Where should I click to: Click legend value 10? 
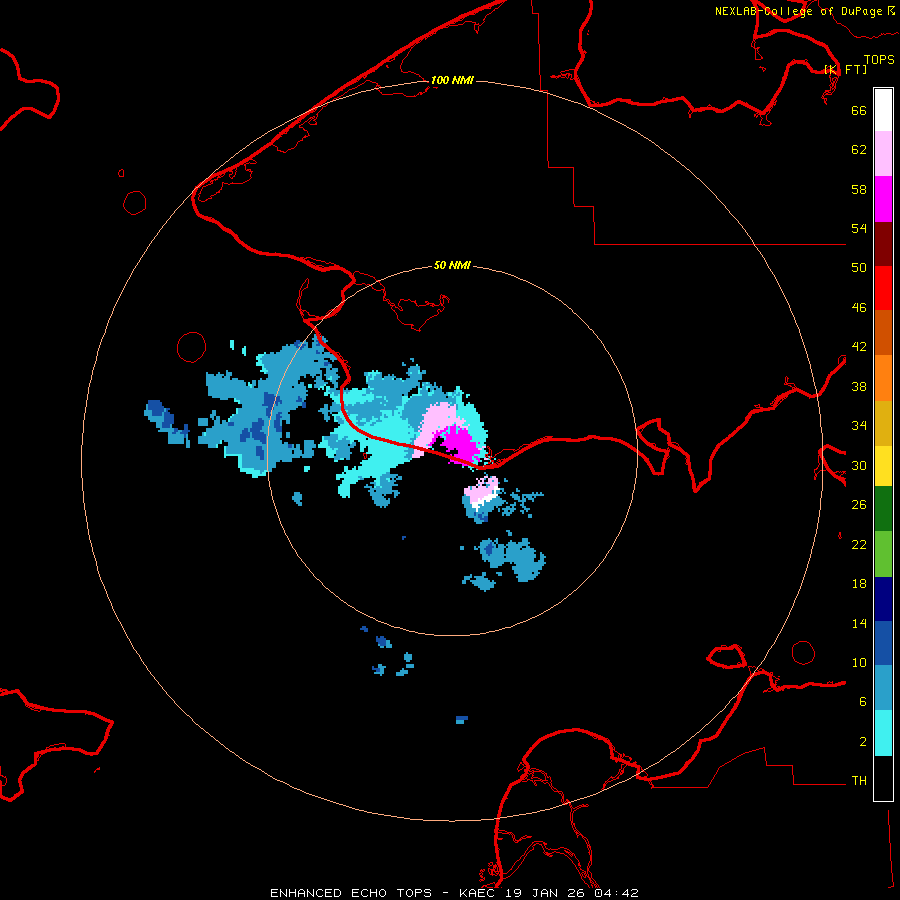point(859,662)
